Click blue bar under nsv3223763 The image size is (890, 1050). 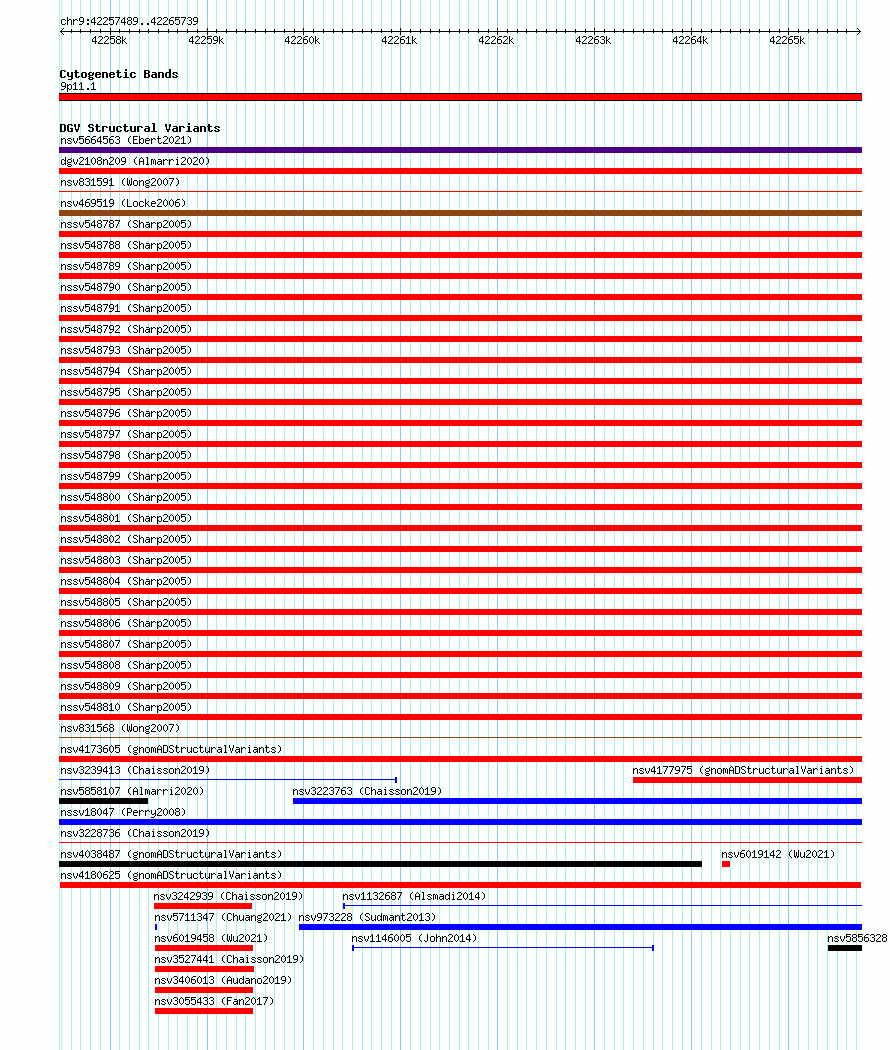coord(577,801)
